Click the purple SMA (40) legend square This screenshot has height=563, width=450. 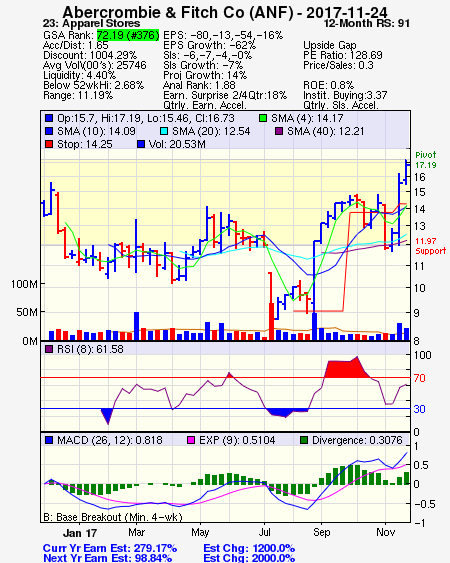tap(279, 131)
